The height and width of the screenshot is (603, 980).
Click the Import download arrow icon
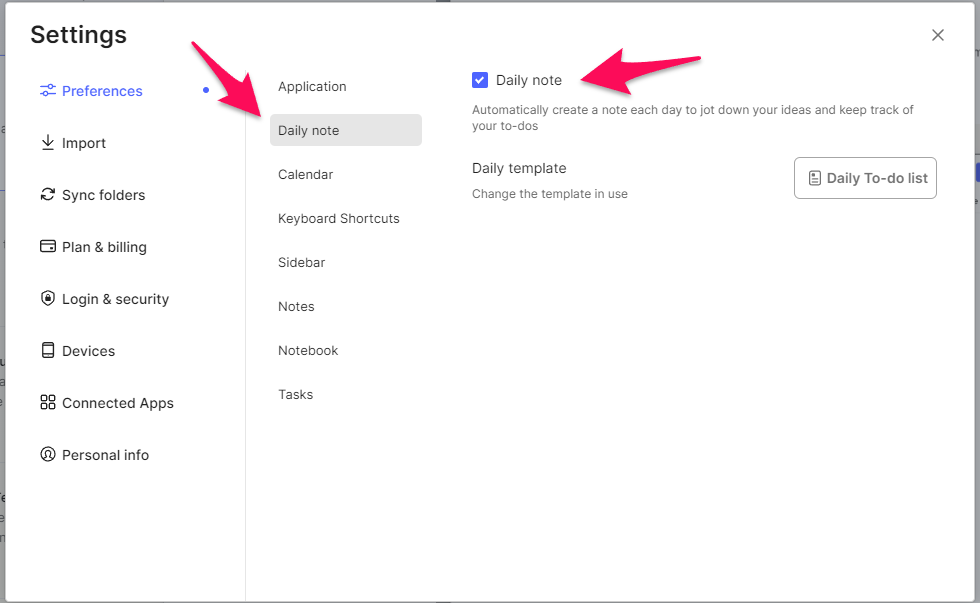point(47,143)
